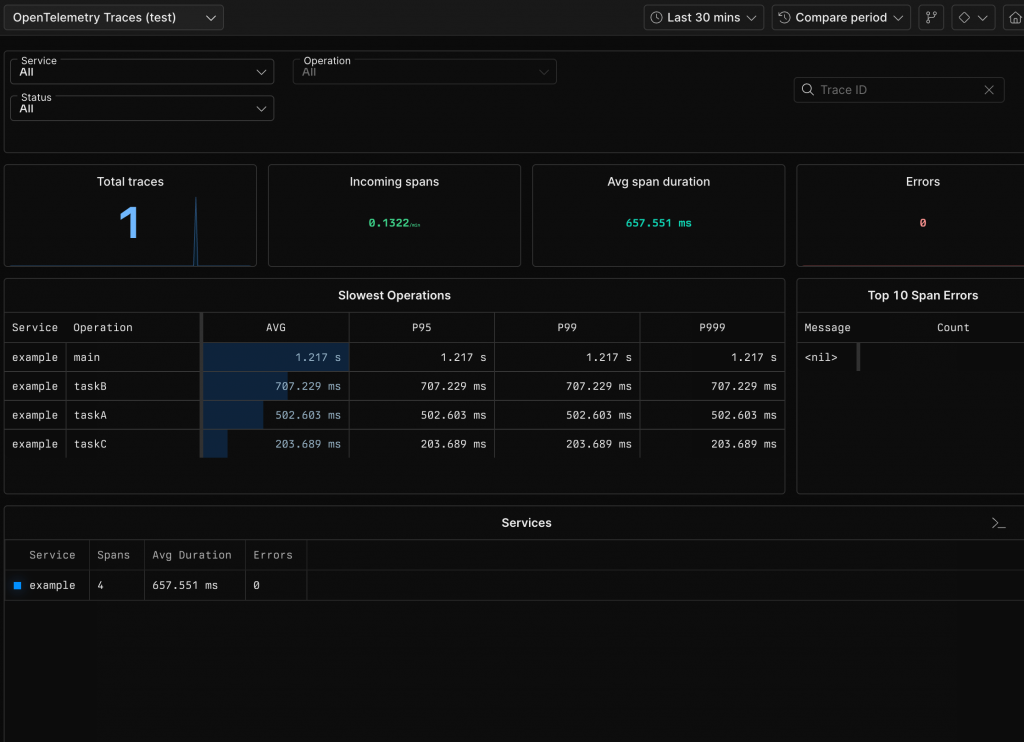Click the Total traces sparkline chart
1024x742 pixels.
click(x=195, y=231)
